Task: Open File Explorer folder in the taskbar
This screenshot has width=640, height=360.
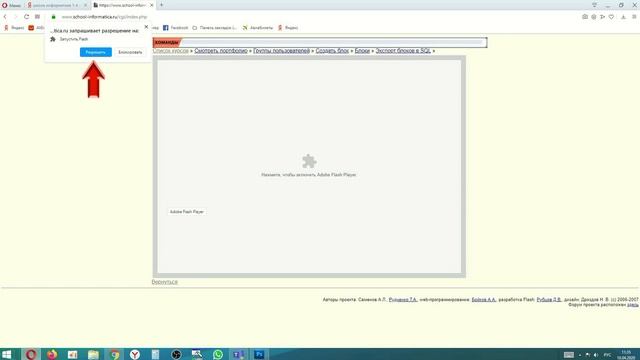Action: 93,354
